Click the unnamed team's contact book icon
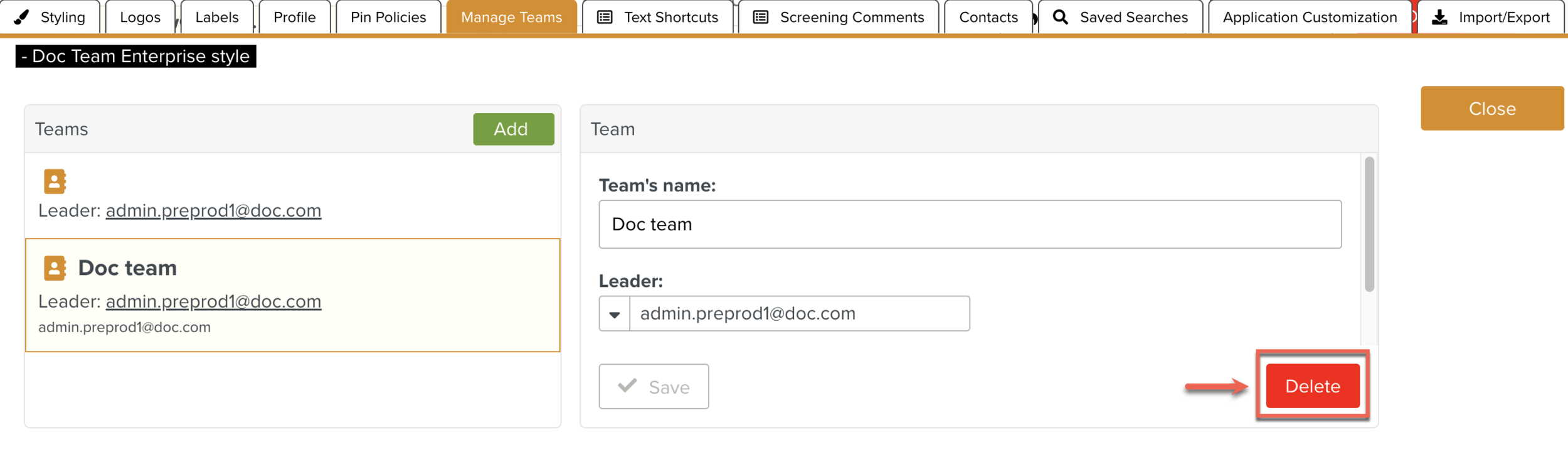 click(x=55, y=181)
